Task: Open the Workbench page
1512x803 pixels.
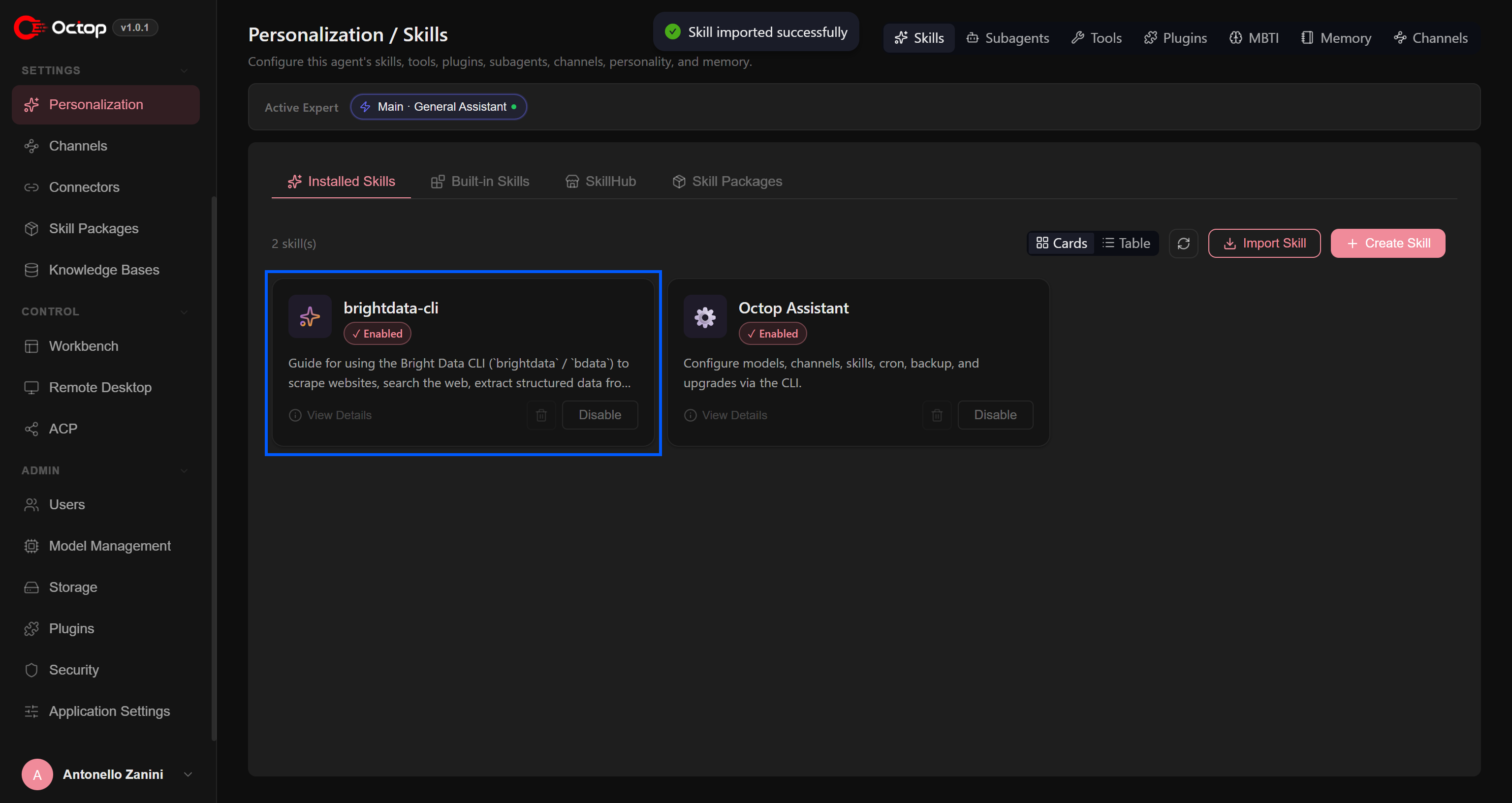Action: (106, 346)
